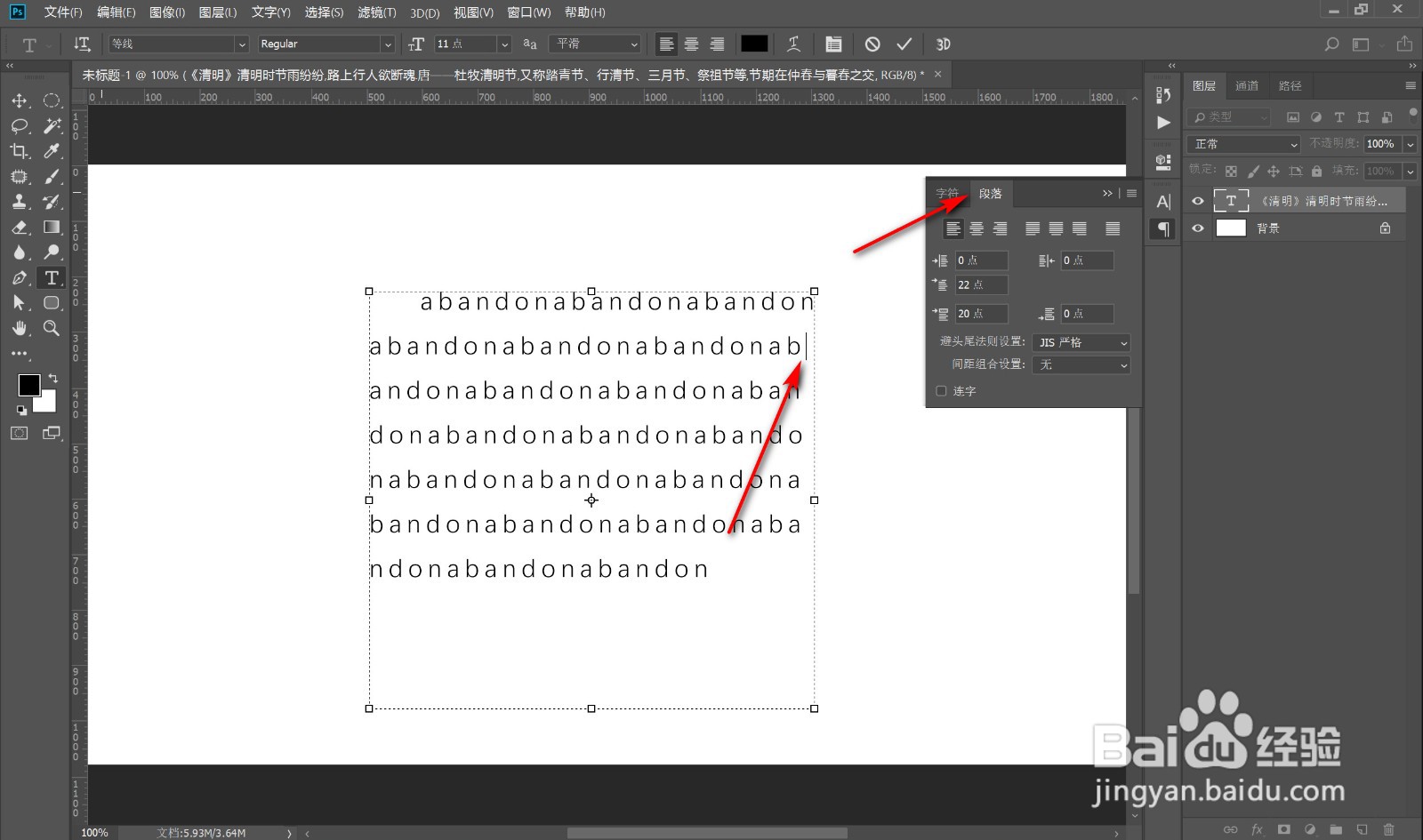The height and width of the screenshot is (840, 1423).
Task: Click the space before paragraph 20点 field
Action: pyautogui.click(x=981, y=314)
